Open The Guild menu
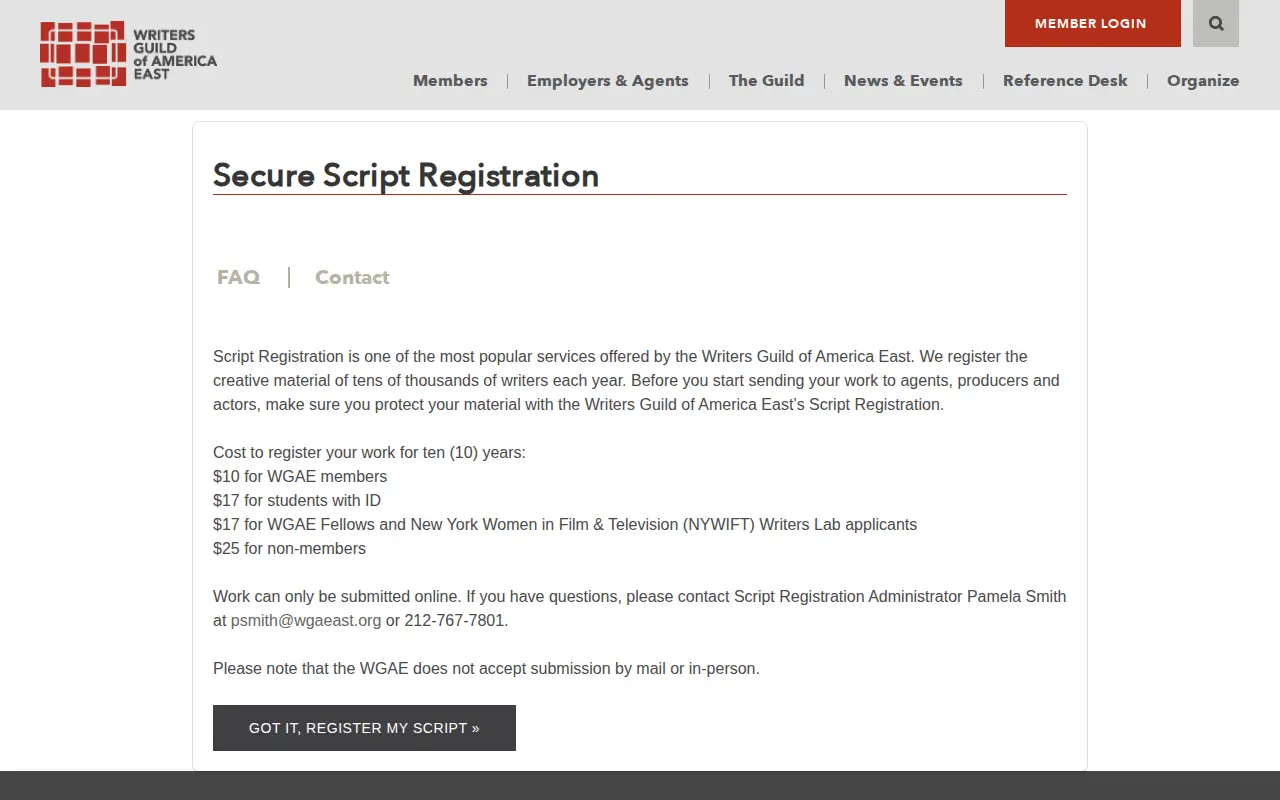Image resolution: width=1280 pixels, height=800 pixels. point(767,81)
